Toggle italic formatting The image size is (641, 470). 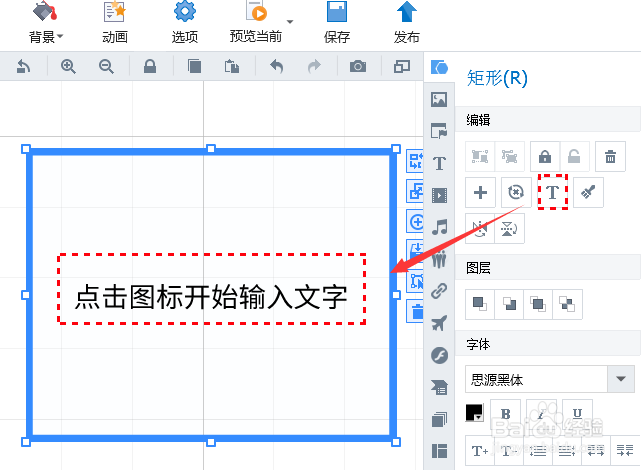tap(541, 413)
